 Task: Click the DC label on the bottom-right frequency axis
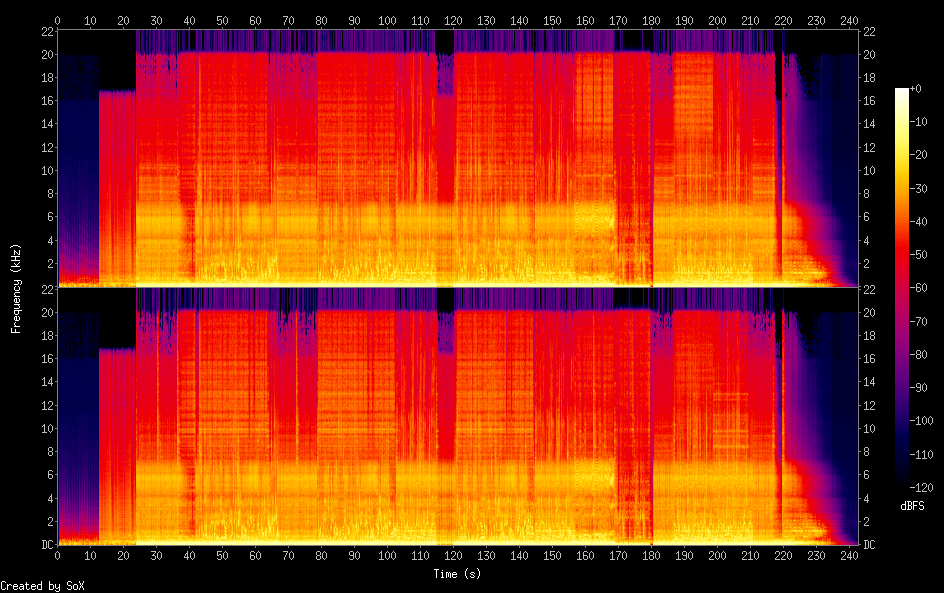coord(869,545)
